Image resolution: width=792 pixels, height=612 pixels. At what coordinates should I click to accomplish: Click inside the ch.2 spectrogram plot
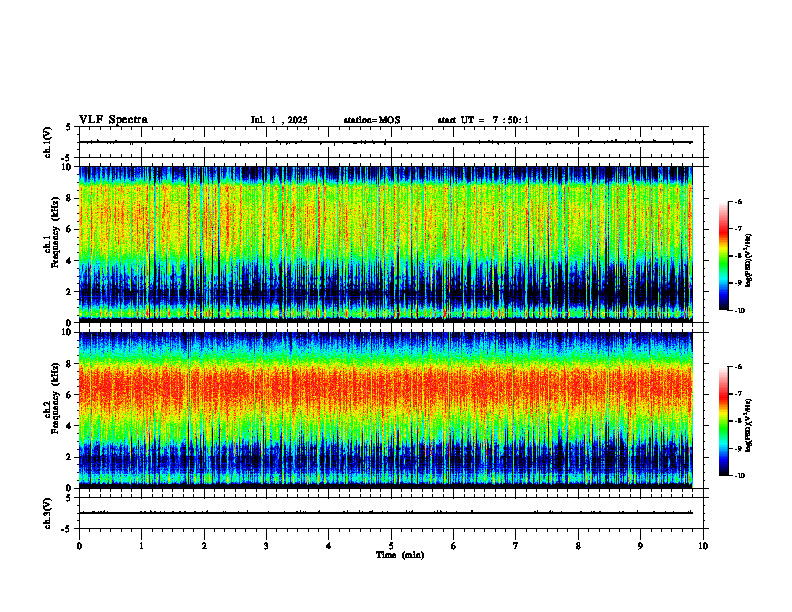pos(386,410)
